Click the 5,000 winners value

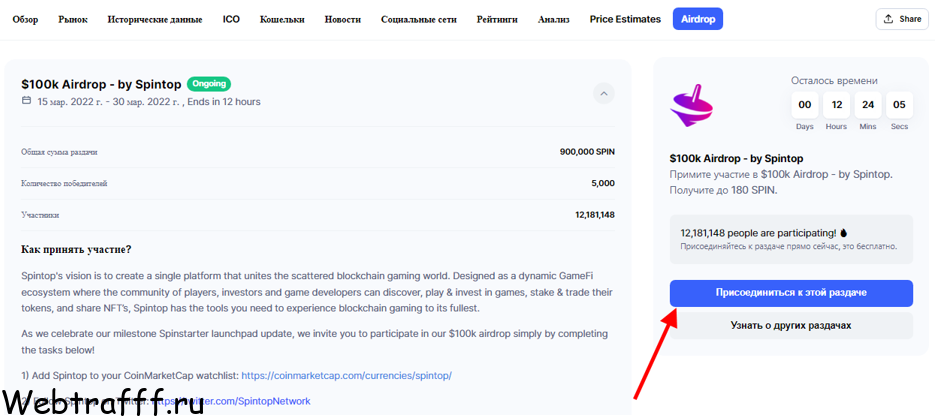(603, 184)
